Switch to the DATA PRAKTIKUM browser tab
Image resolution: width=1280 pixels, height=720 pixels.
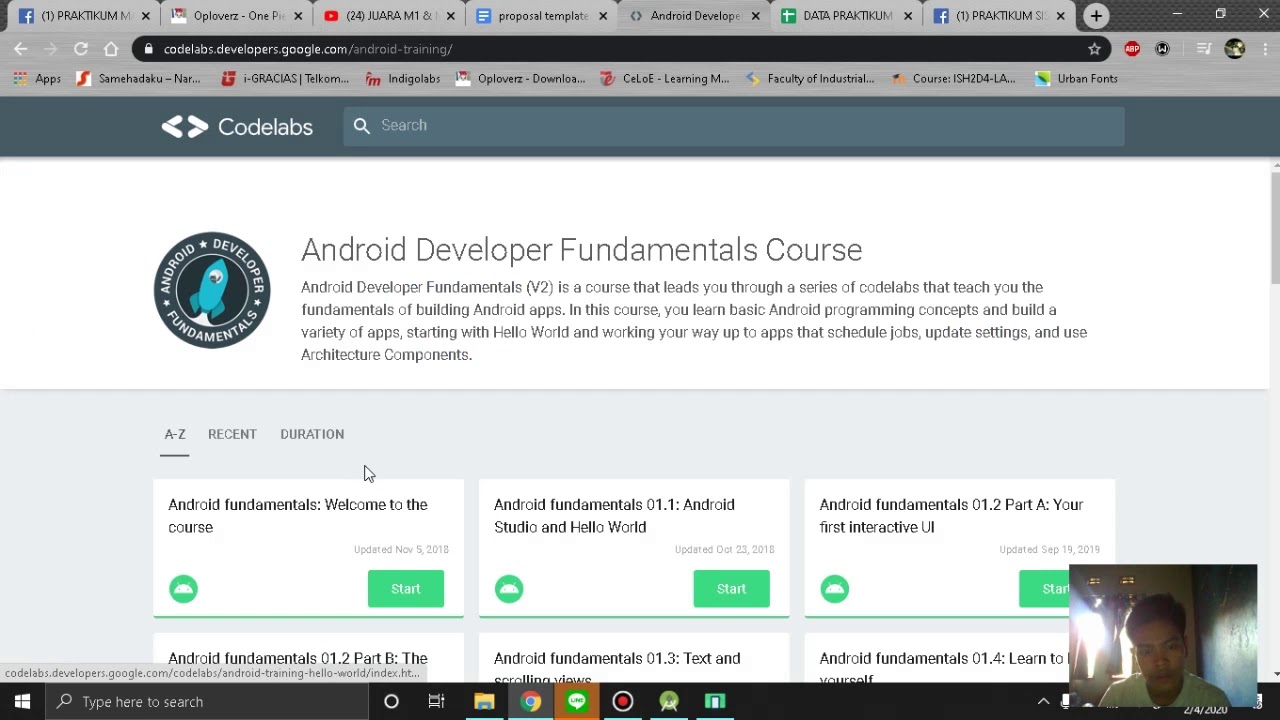coord(846,16)
